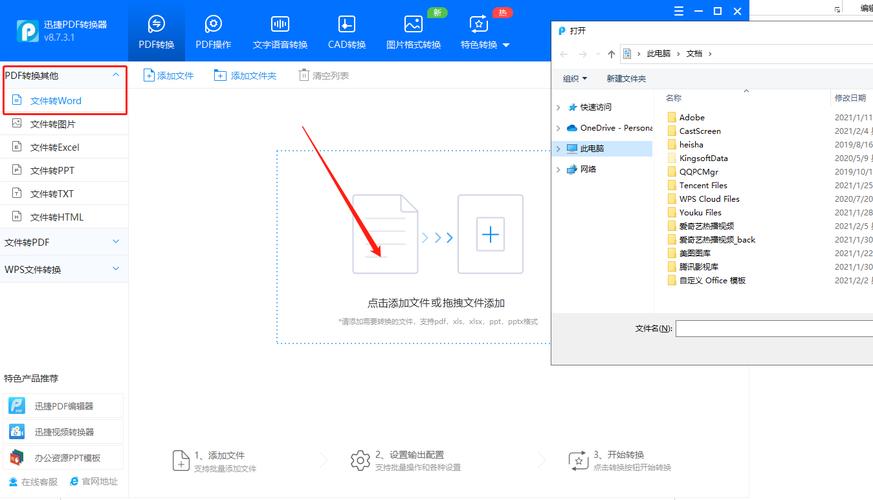Sort file list by 修改日期 column
The height and width of the screenshot is (500, 873).
coord(850,98)
